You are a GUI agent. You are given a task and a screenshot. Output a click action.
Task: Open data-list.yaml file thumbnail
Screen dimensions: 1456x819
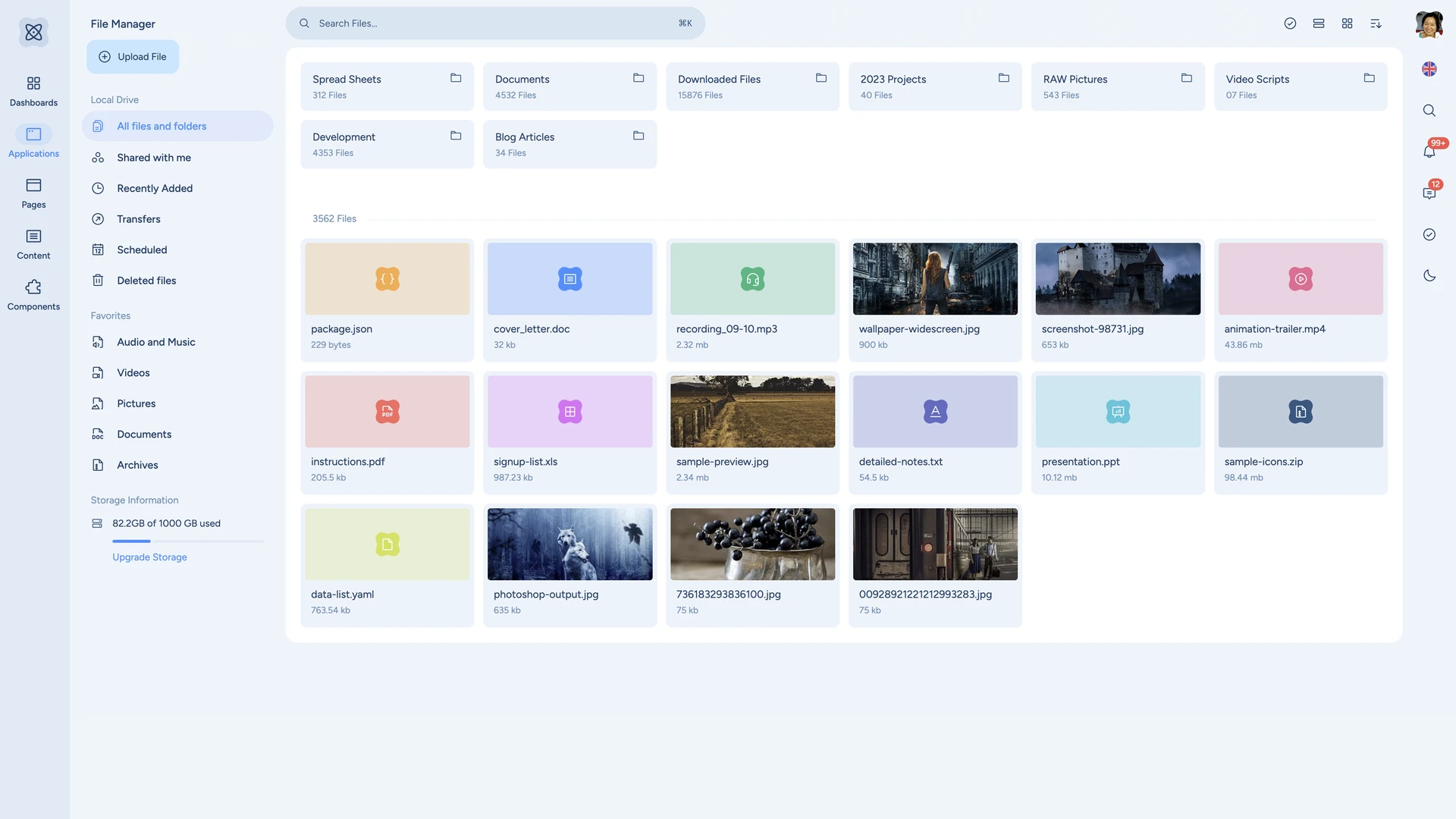(x=388, y=544)
